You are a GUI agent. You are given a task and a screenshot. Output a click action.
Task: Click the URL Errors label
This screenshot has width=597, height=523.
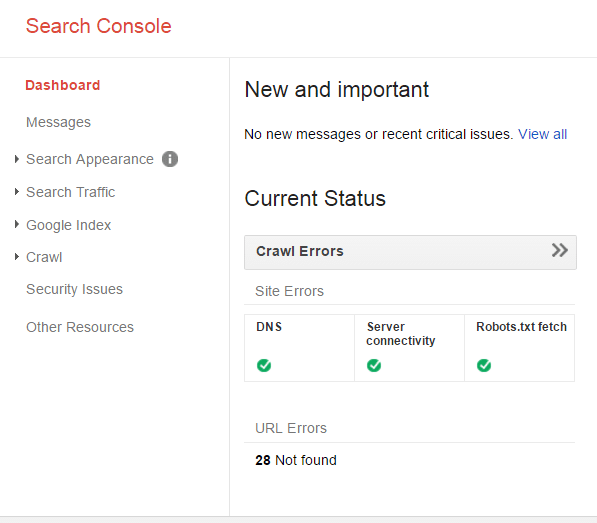[x=291, y=428]
